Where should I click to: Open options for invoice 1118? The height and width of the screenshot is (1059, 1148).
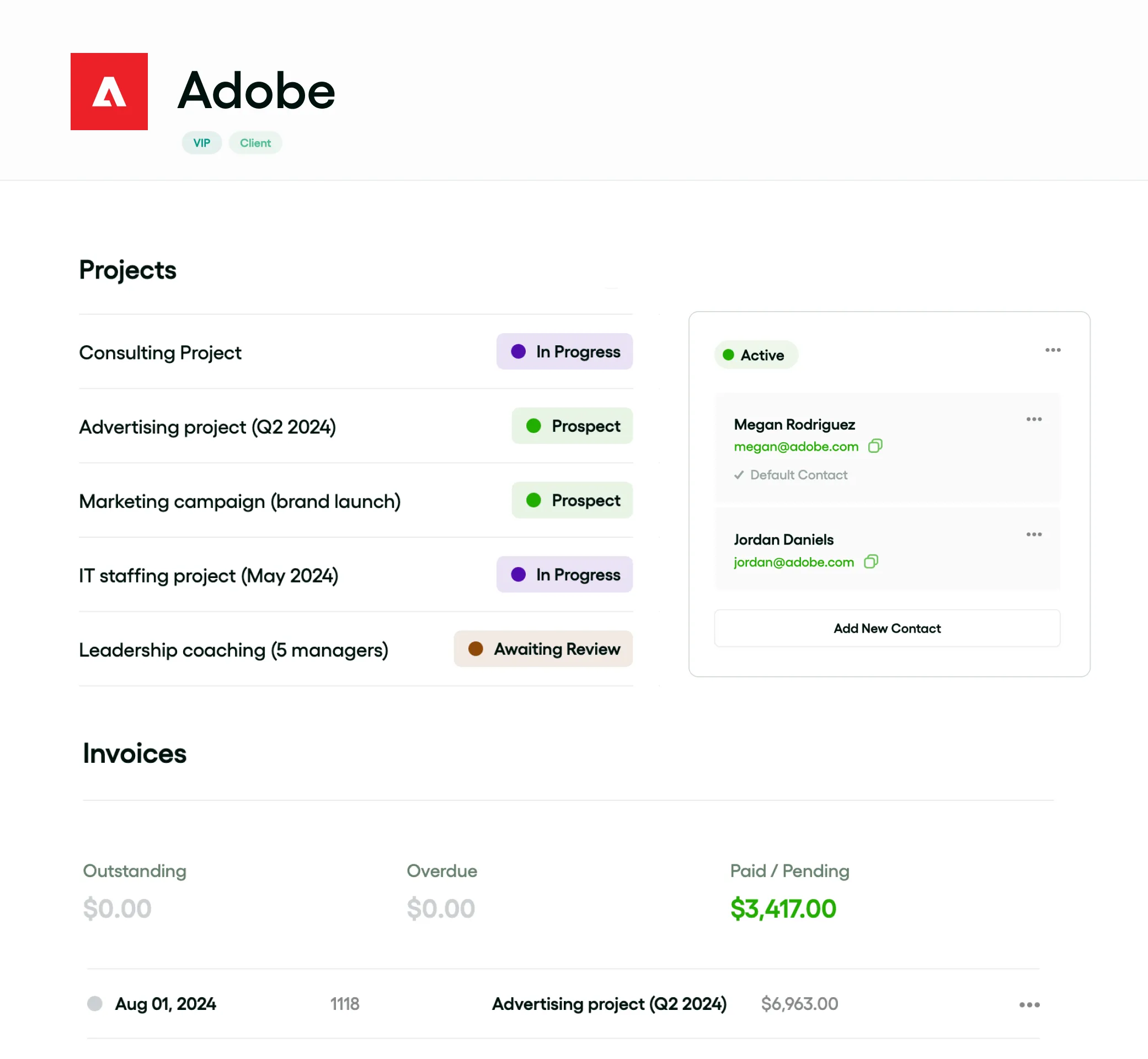point(1029,1004)
